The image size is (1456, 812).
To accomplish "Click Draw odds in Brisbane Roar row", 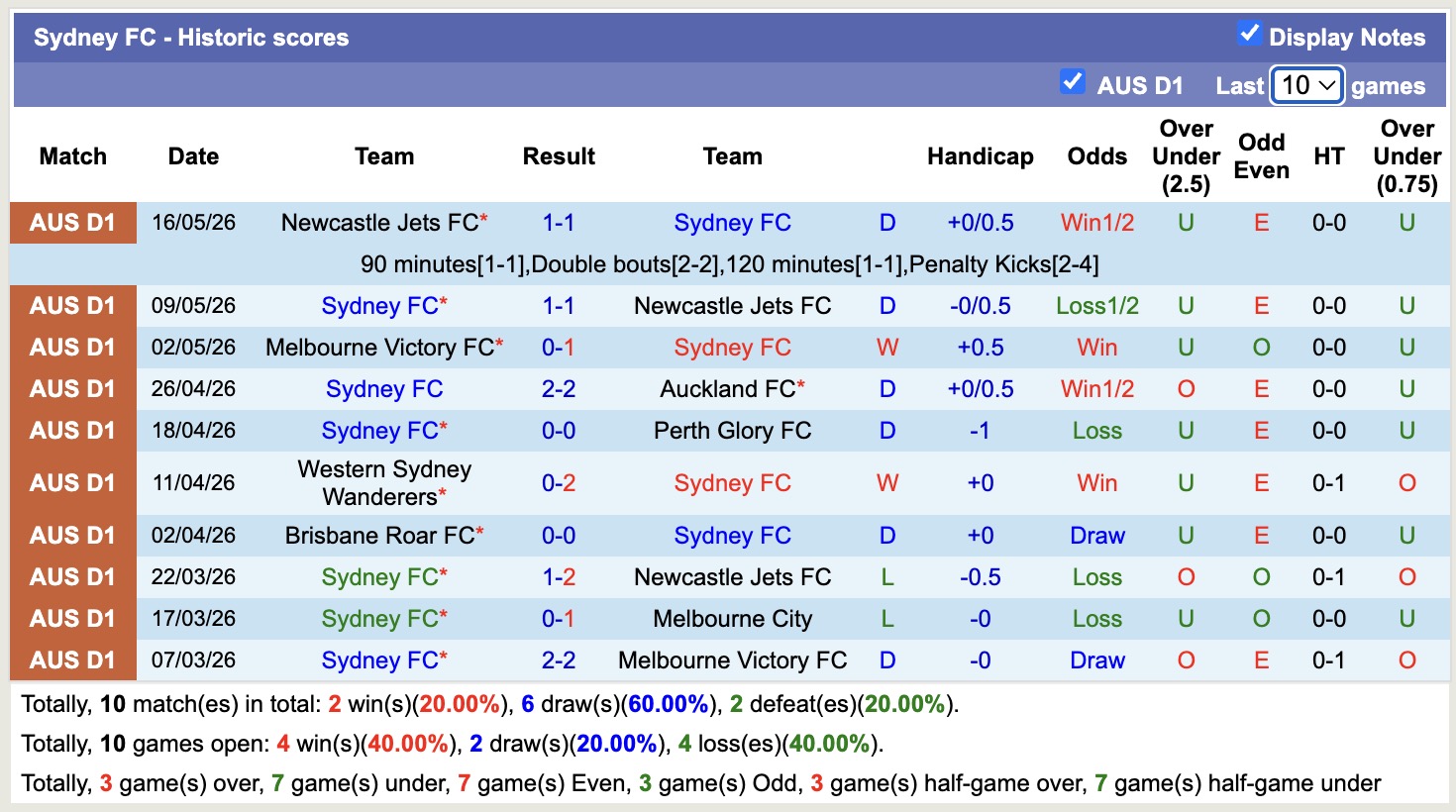I will pyautogui.click(x=1097, y=536).
